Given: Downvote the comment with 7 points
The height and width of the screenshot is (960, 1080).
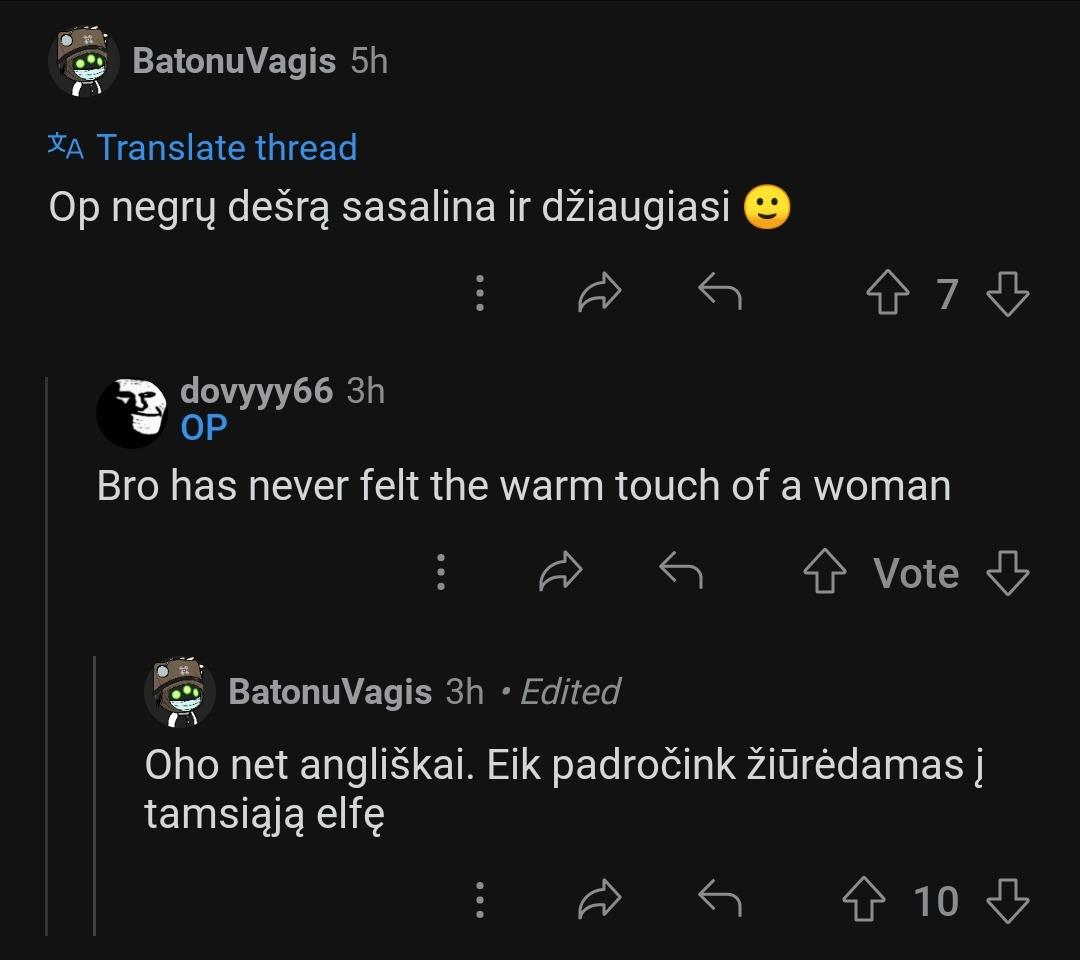Looking at the screenshot, I should tap(1007, 295).
